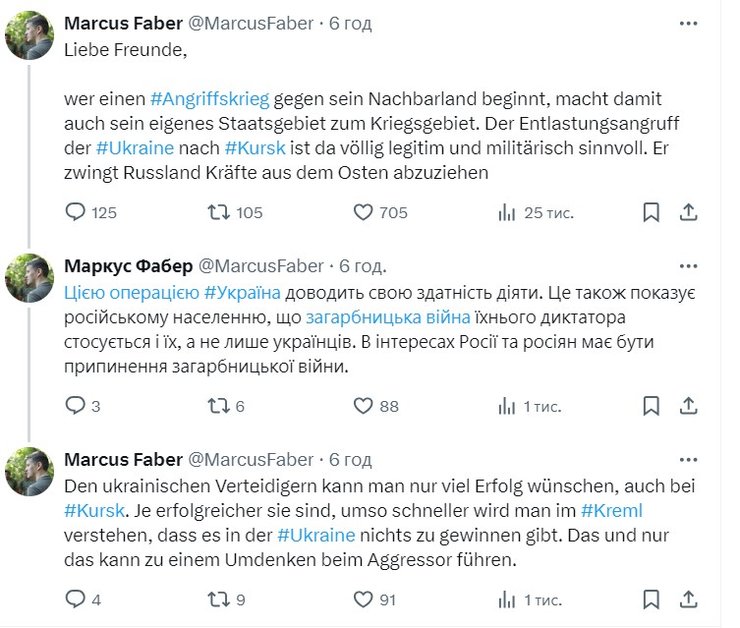
Task: Share the first tweet
Action: pos(688,212)
